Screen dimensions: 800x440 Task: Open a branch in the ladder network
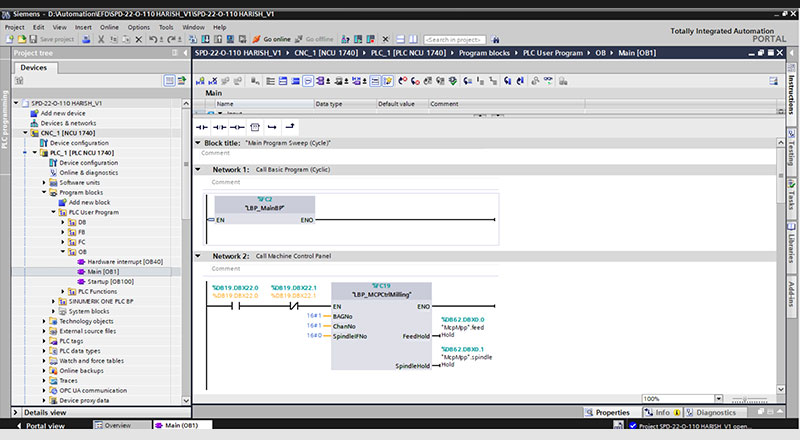[272, 127]
